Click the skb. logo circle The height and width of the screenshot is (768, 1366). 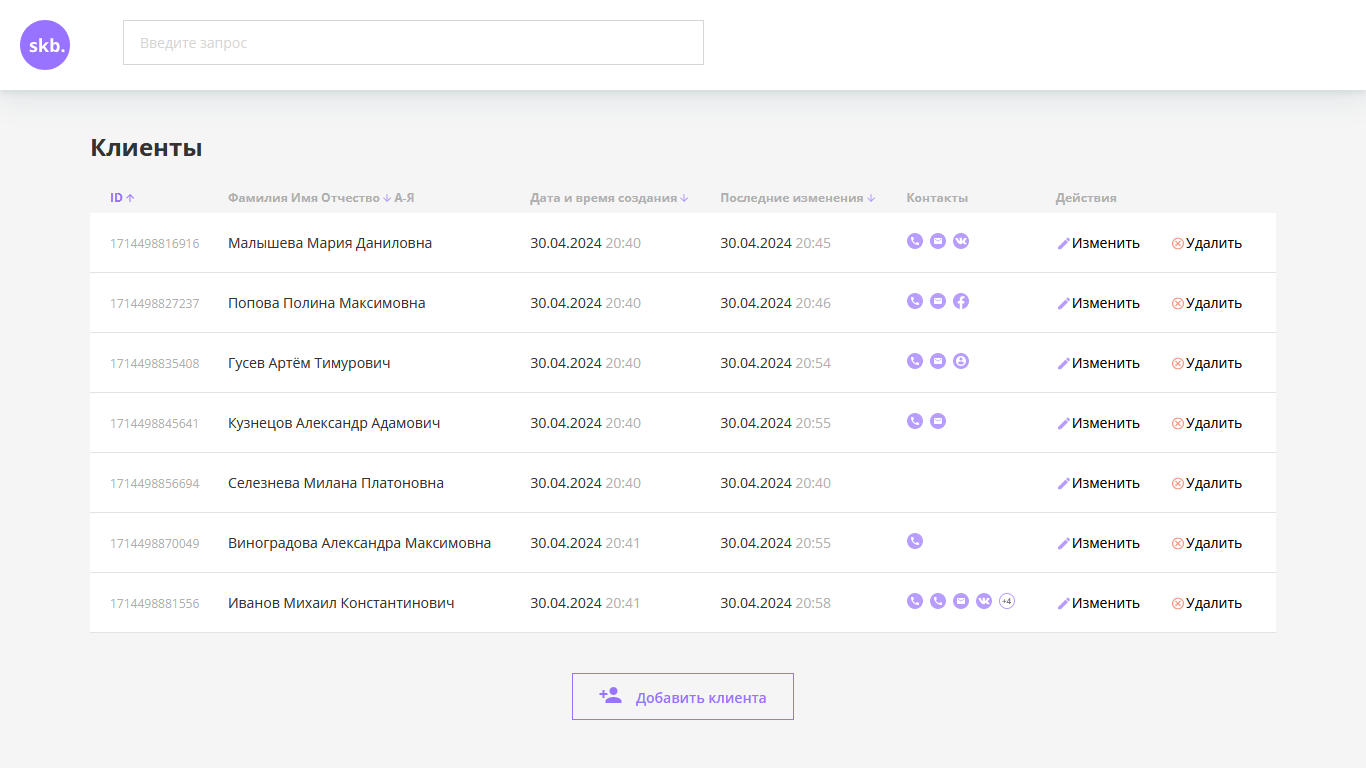point(44,44)
